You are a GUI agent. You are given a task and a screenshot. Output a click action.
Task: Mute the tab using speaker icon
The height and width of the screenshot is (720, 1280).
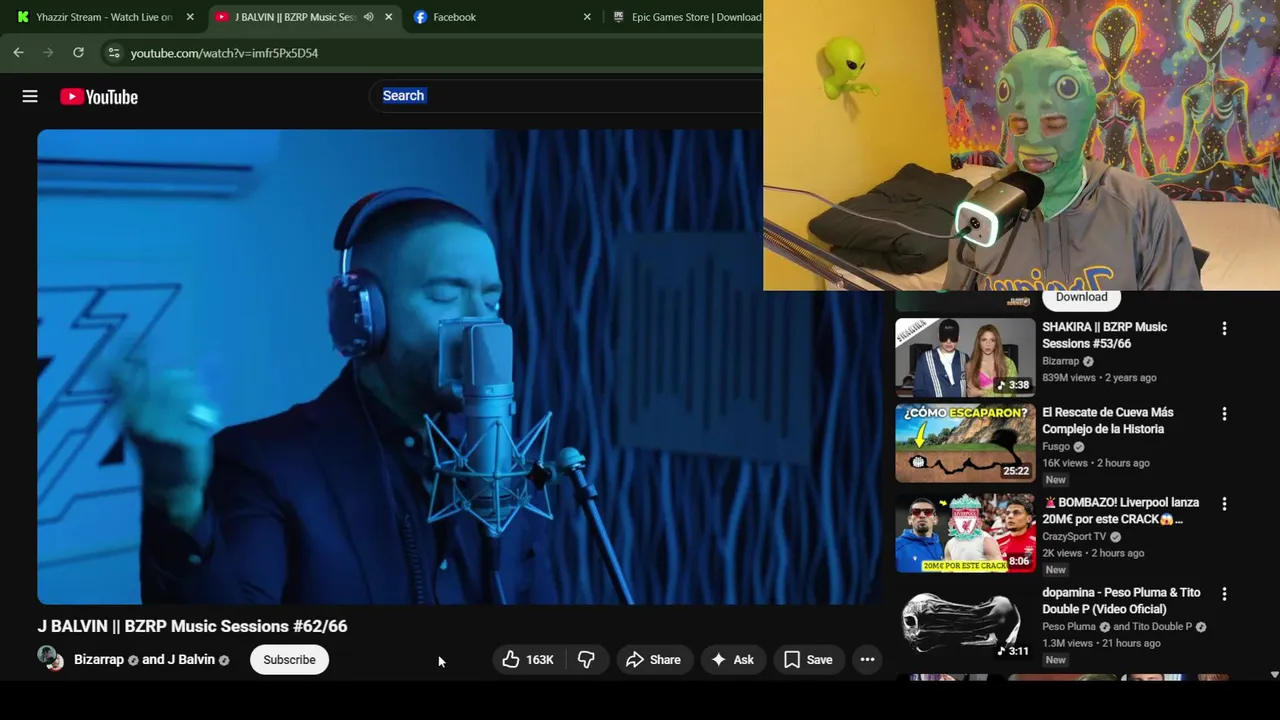click(x=368, y=17)
